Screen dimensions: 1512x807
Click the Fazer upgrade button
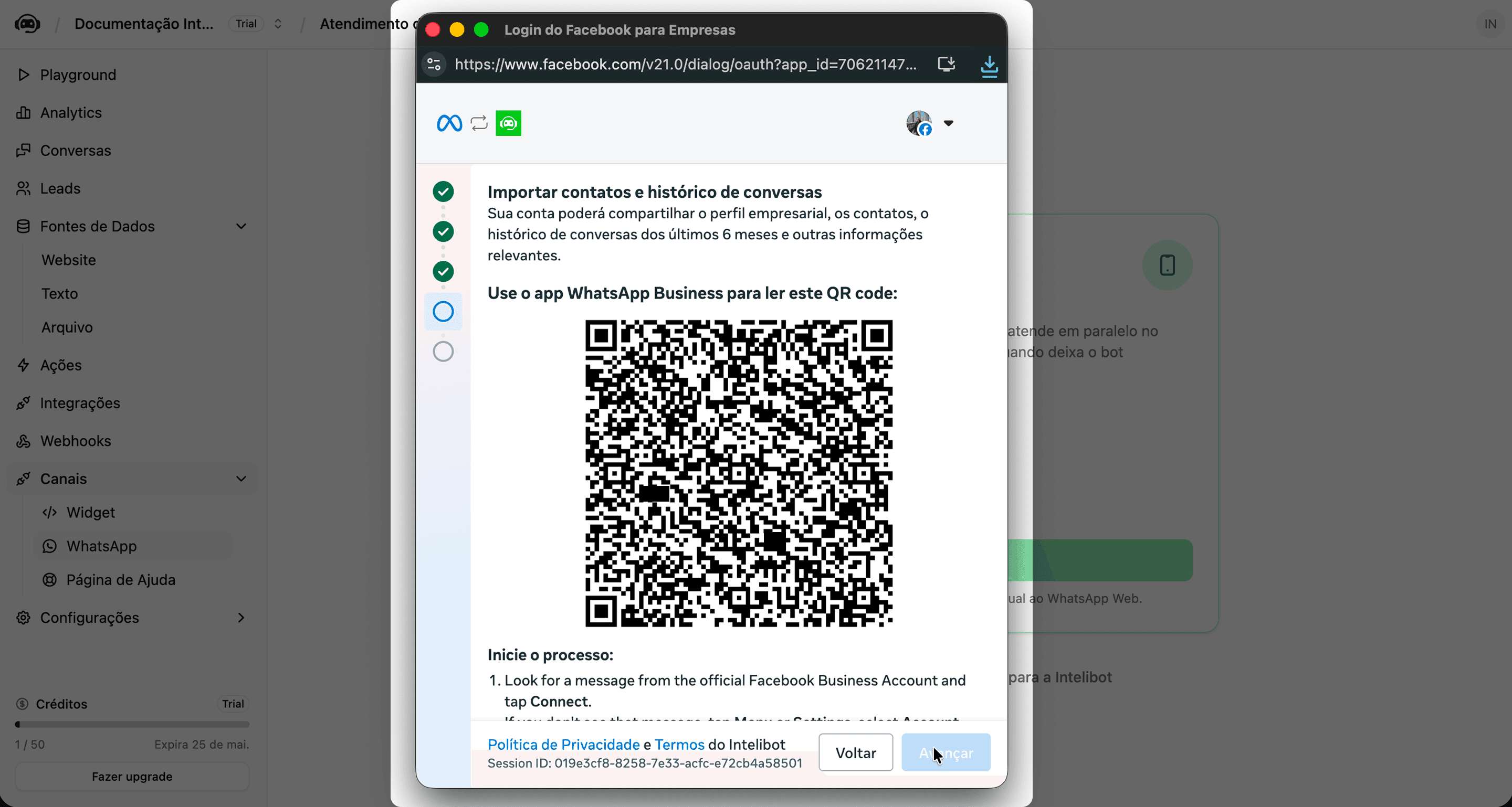[x=132, y=776]
